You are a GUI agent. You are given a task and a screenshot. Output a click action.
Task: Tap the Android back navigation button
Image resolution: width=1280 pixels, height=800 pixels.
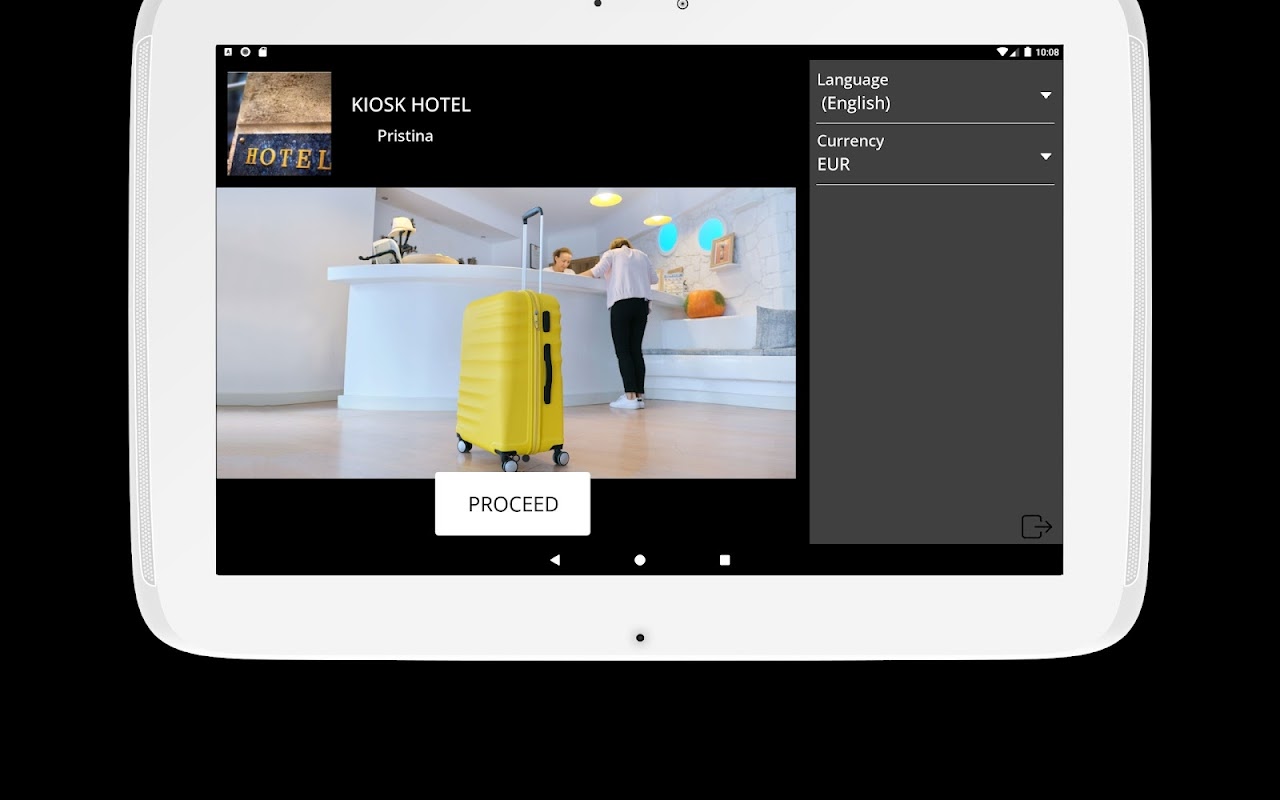click(x=555, y=560)
